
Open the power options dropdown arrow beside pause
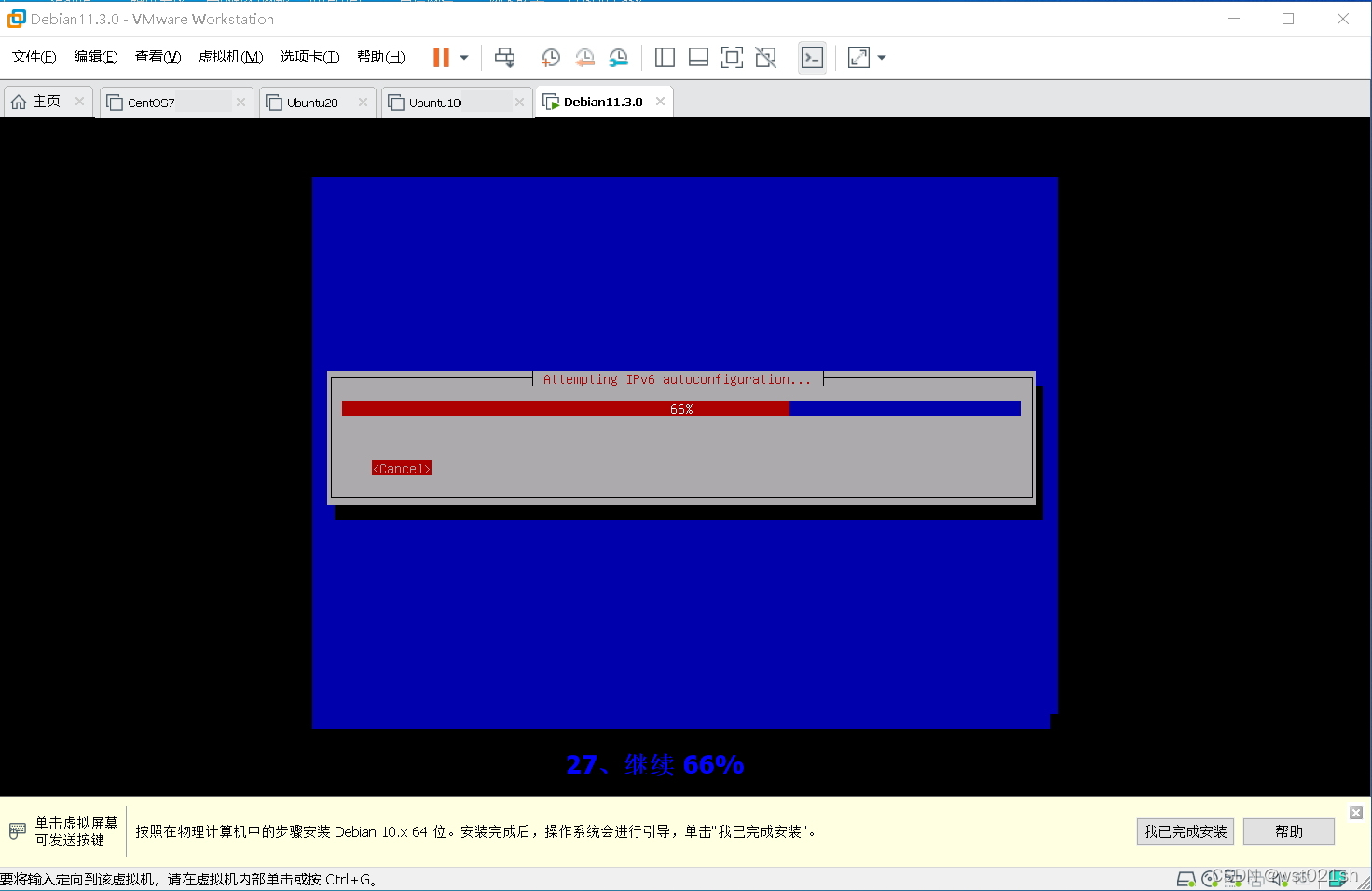(464, 58)
